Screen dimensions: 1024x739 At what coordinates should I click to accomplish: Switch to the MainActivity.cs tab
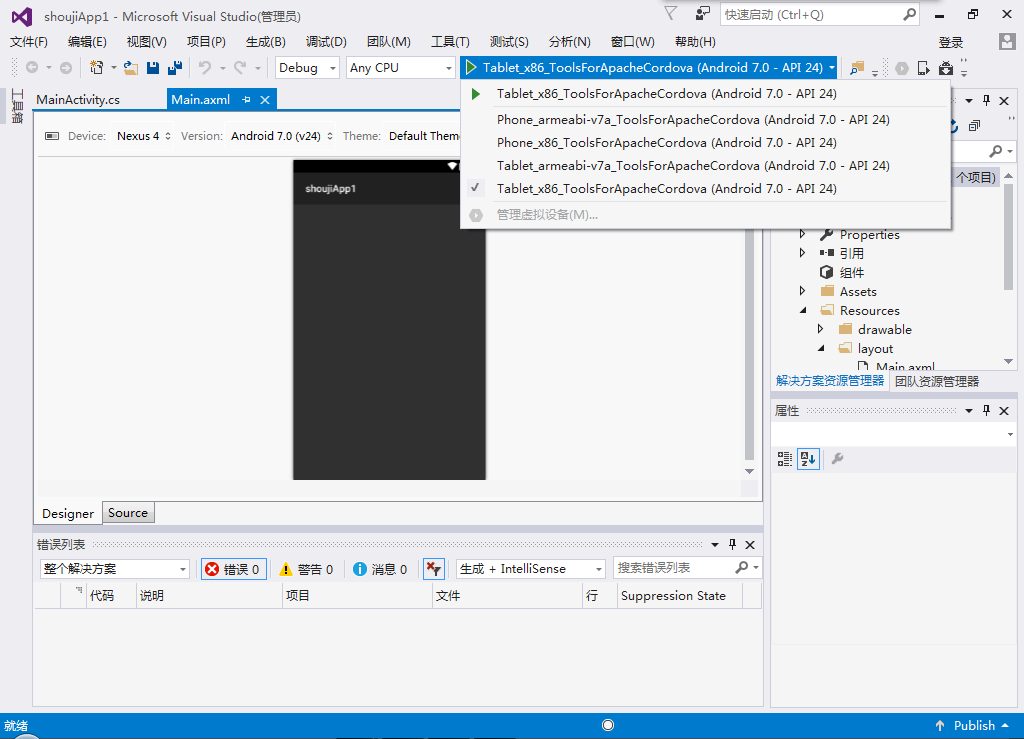coord(78,100)
